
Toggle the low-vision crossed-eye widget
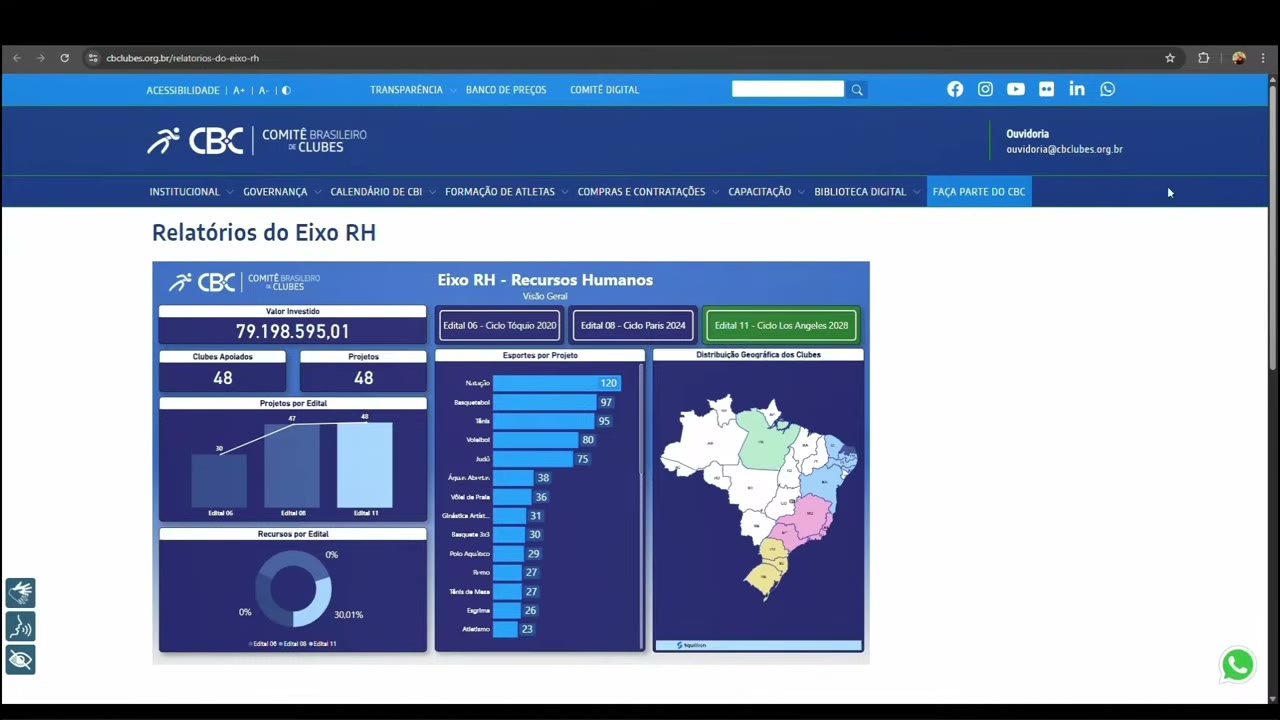coord(20,659)
